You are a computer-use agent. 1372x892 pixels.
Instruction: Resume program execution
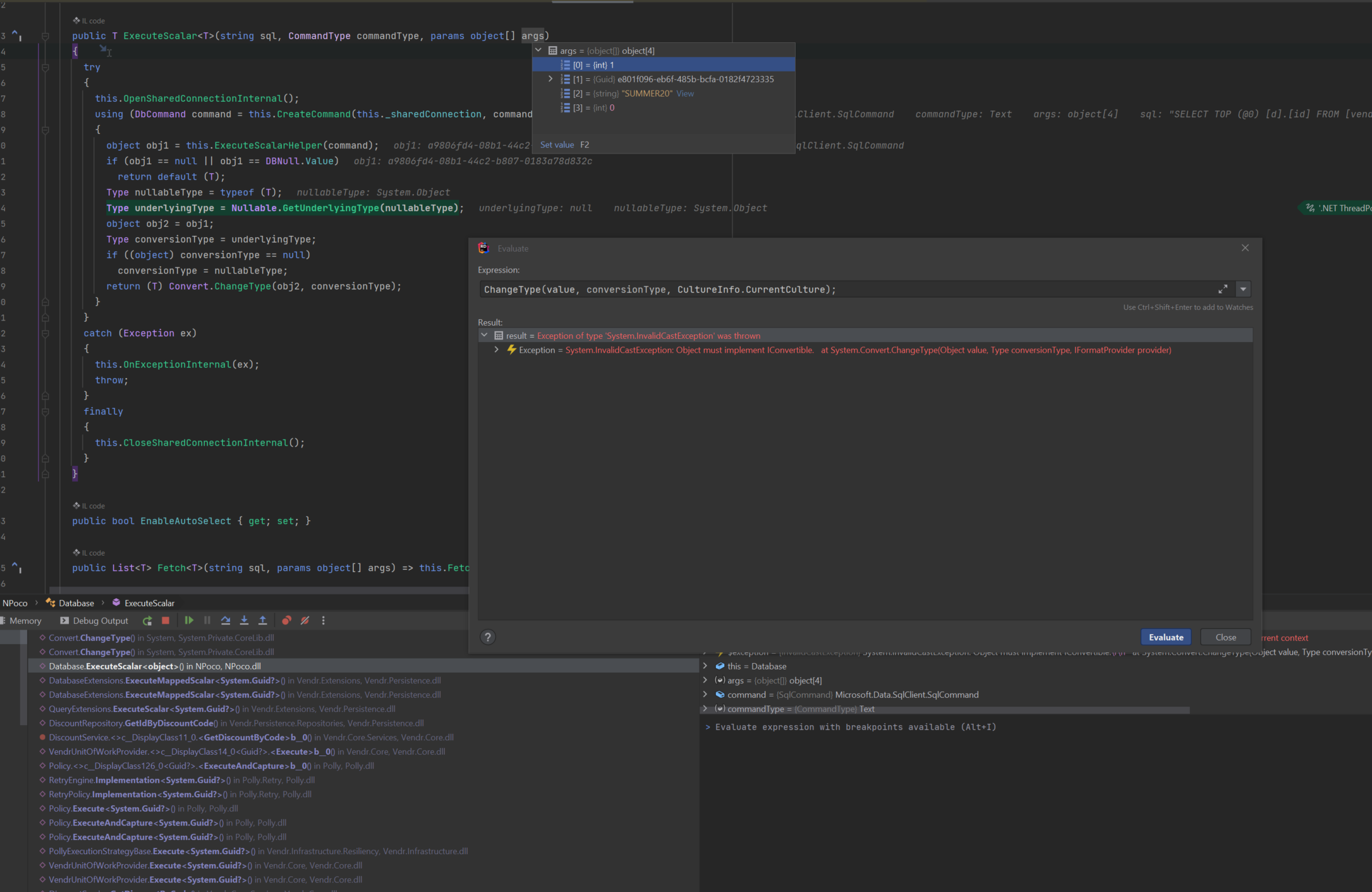(x=188, y=621)
